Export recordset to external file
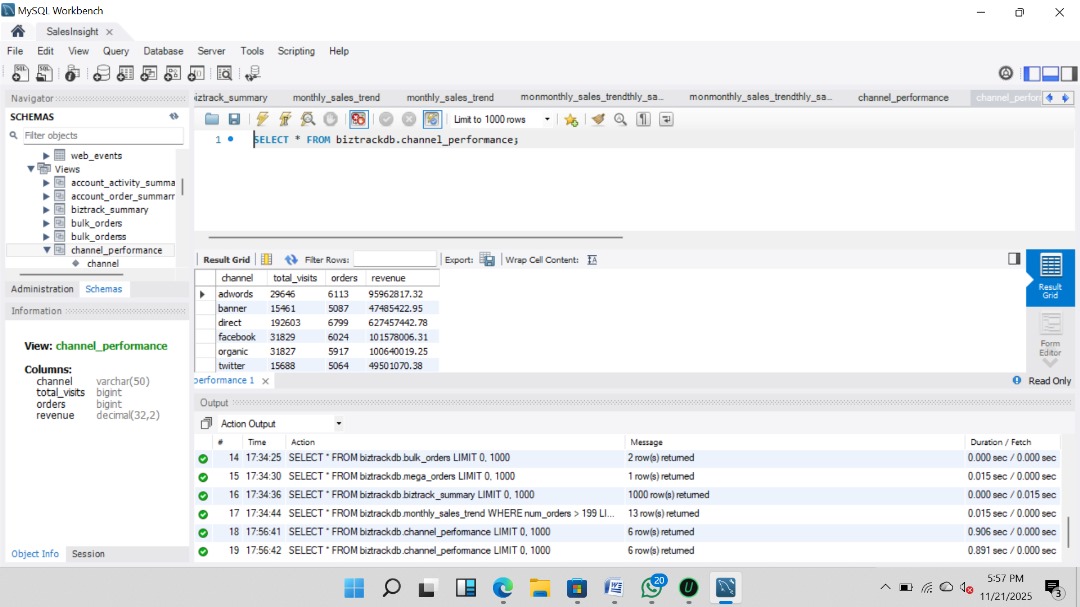The image size is (1080, 607). point(487,260)
